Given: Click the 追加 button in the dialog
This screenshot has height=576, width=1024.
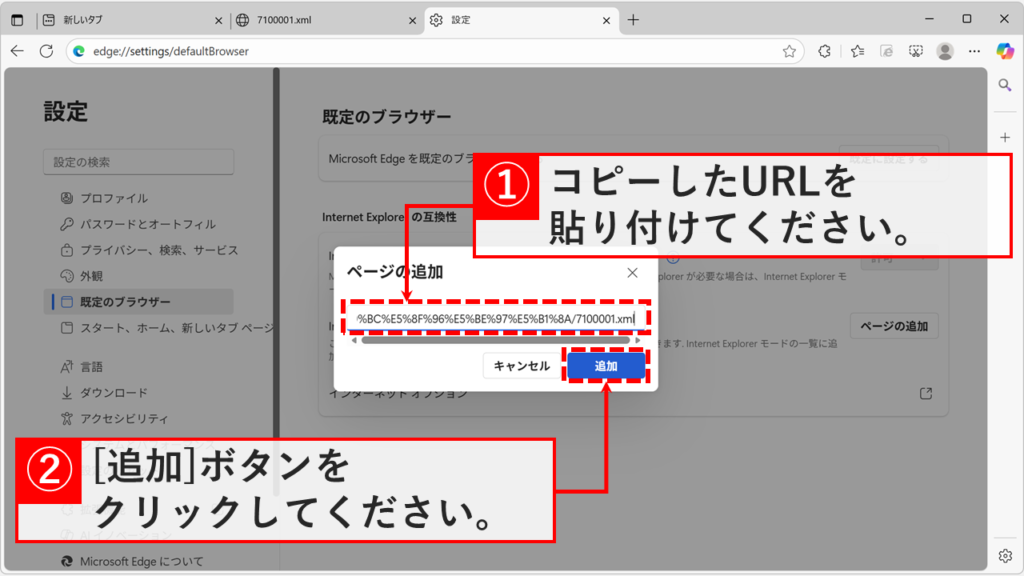Looking at the screenshot, I should point(608,365).
